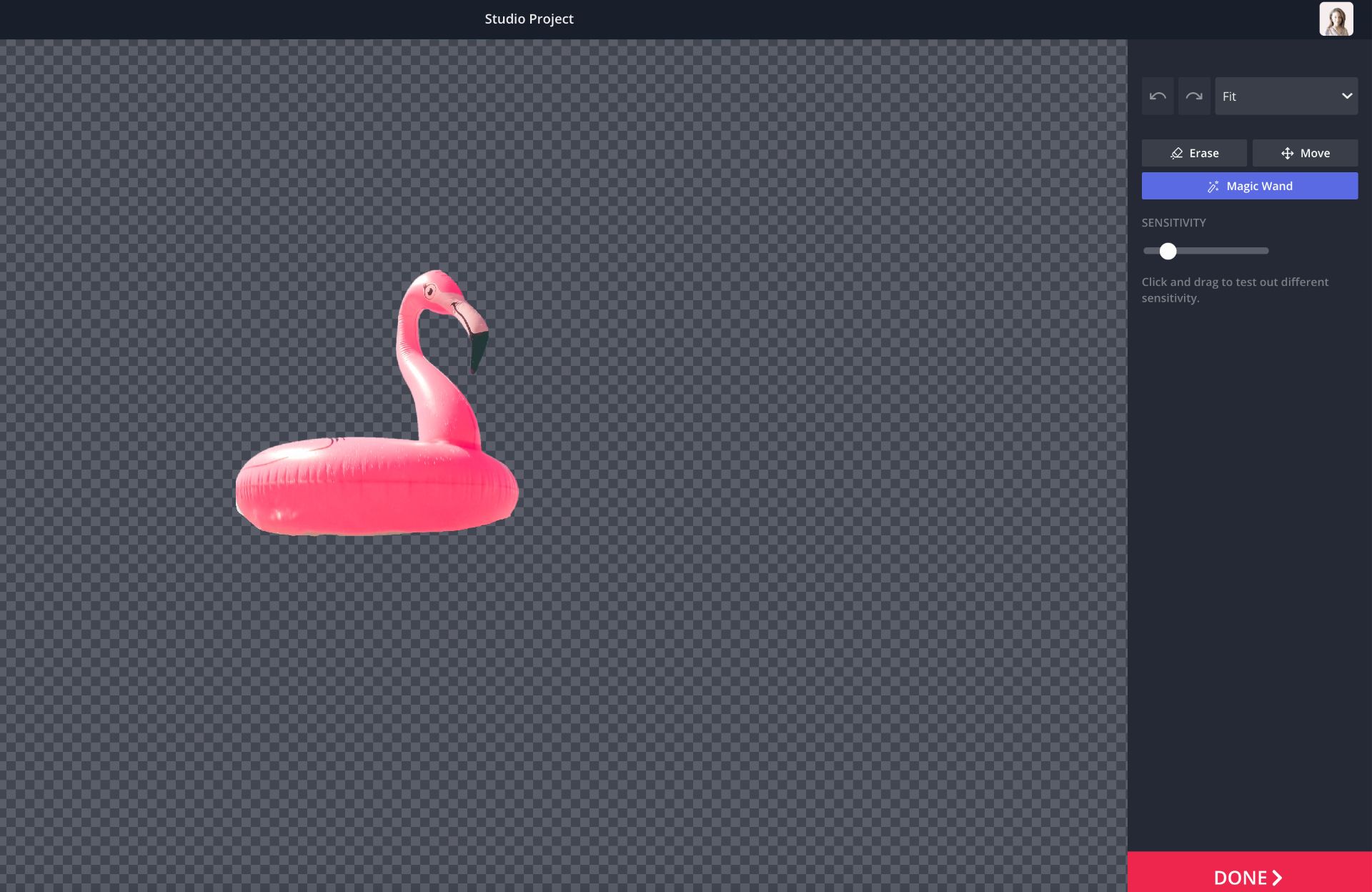Open the Fit zoom level selector
The height and width of the screenshot is (892, 1372).
1272,96
